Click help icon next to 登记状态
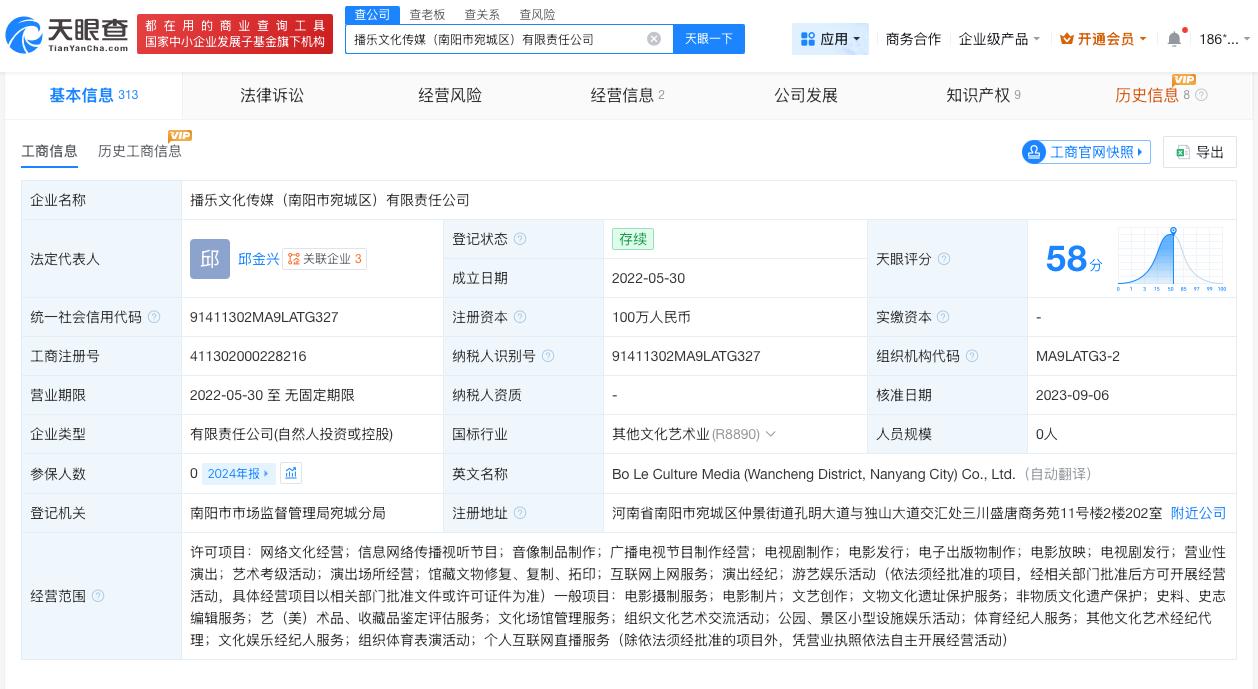 (x=519, y=239)
